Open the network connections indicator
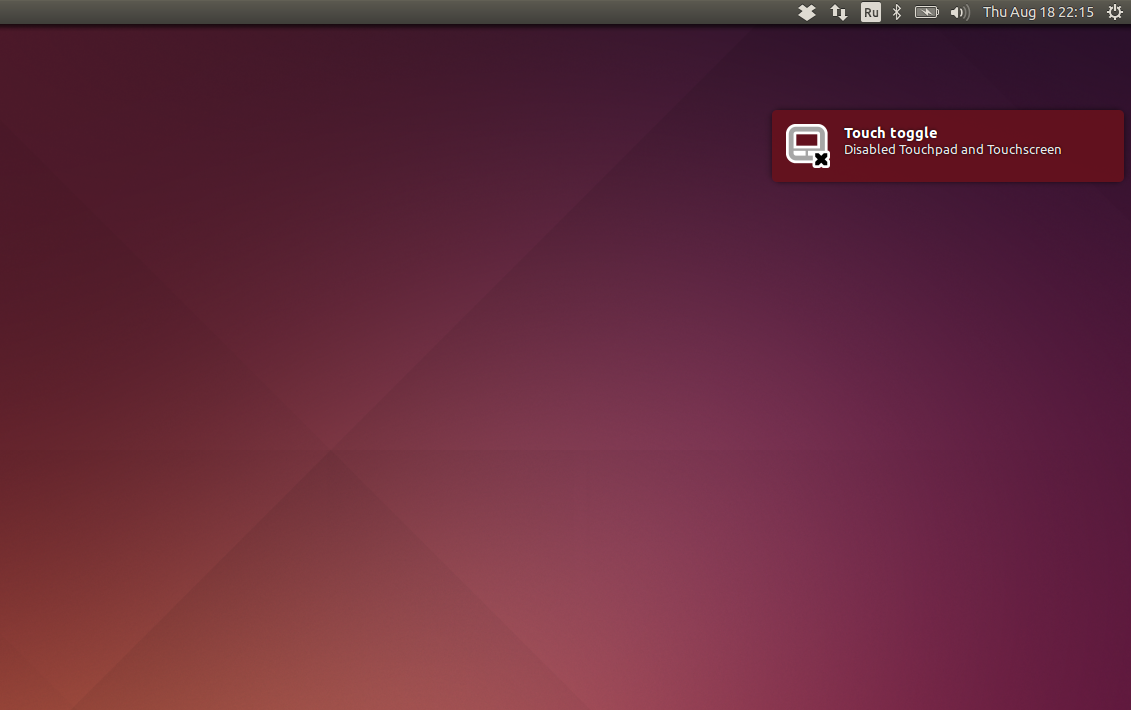 (x=839, y=12)
